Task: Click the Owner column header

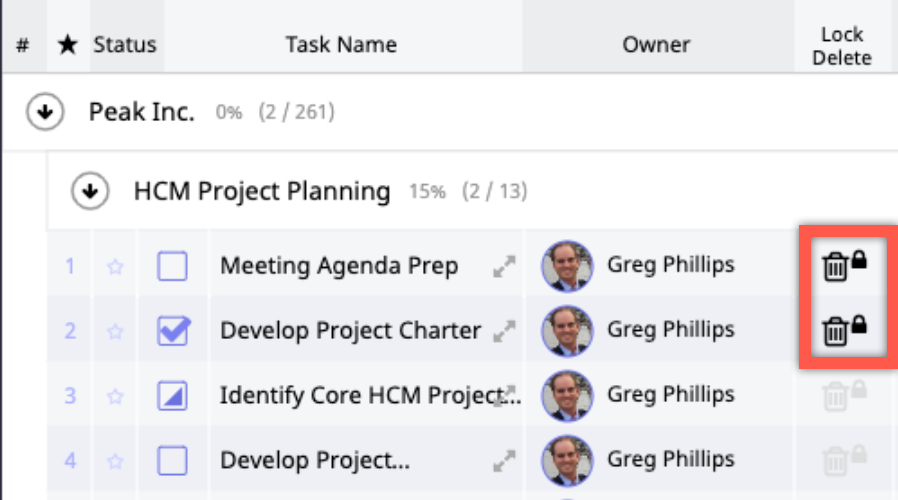Action: point(656,45)
